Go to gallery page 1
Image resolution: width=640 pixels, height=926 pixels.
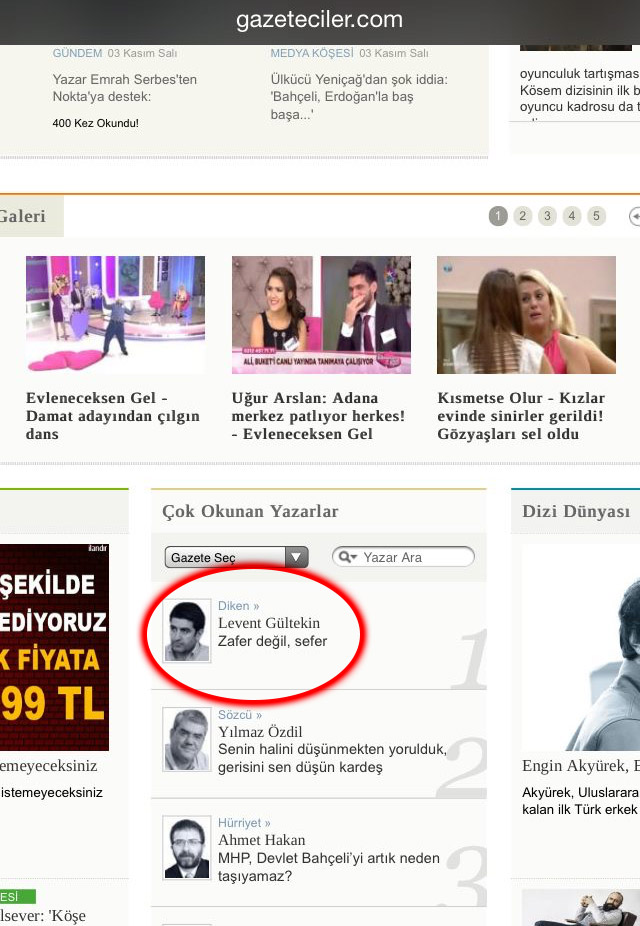pyautogui.click(x=498, y=216)
